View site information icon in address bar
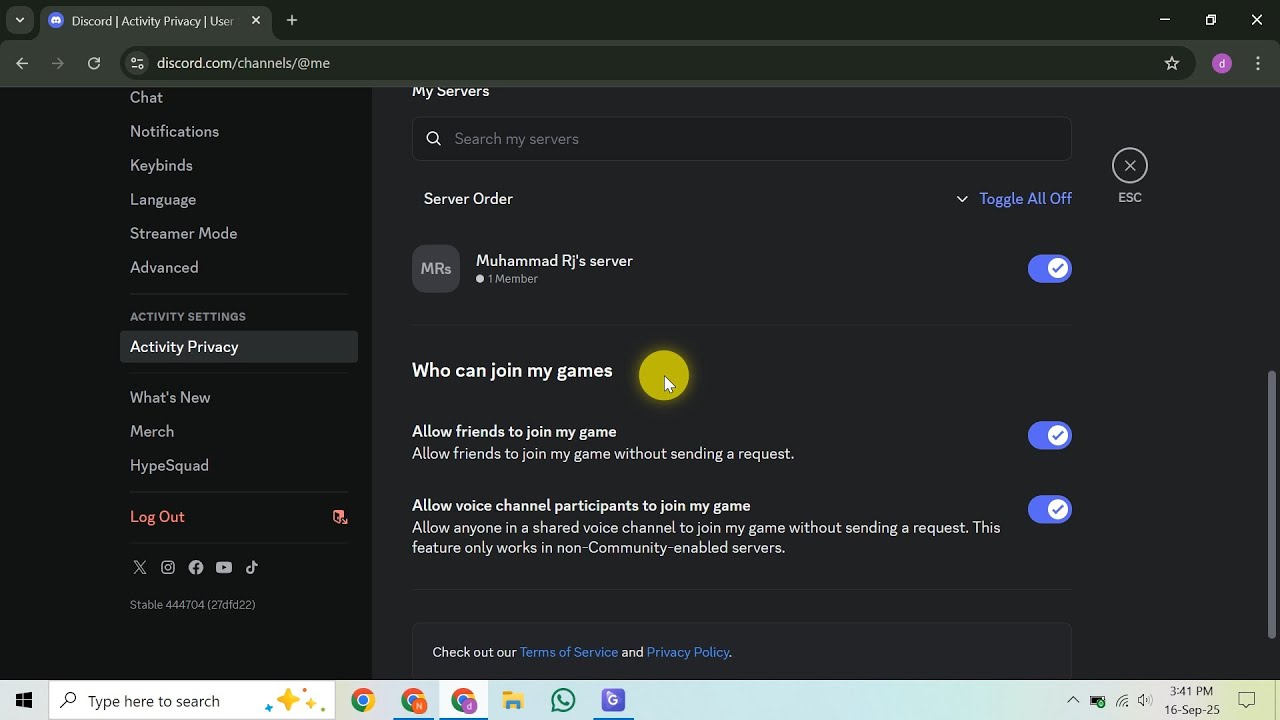 138,63
